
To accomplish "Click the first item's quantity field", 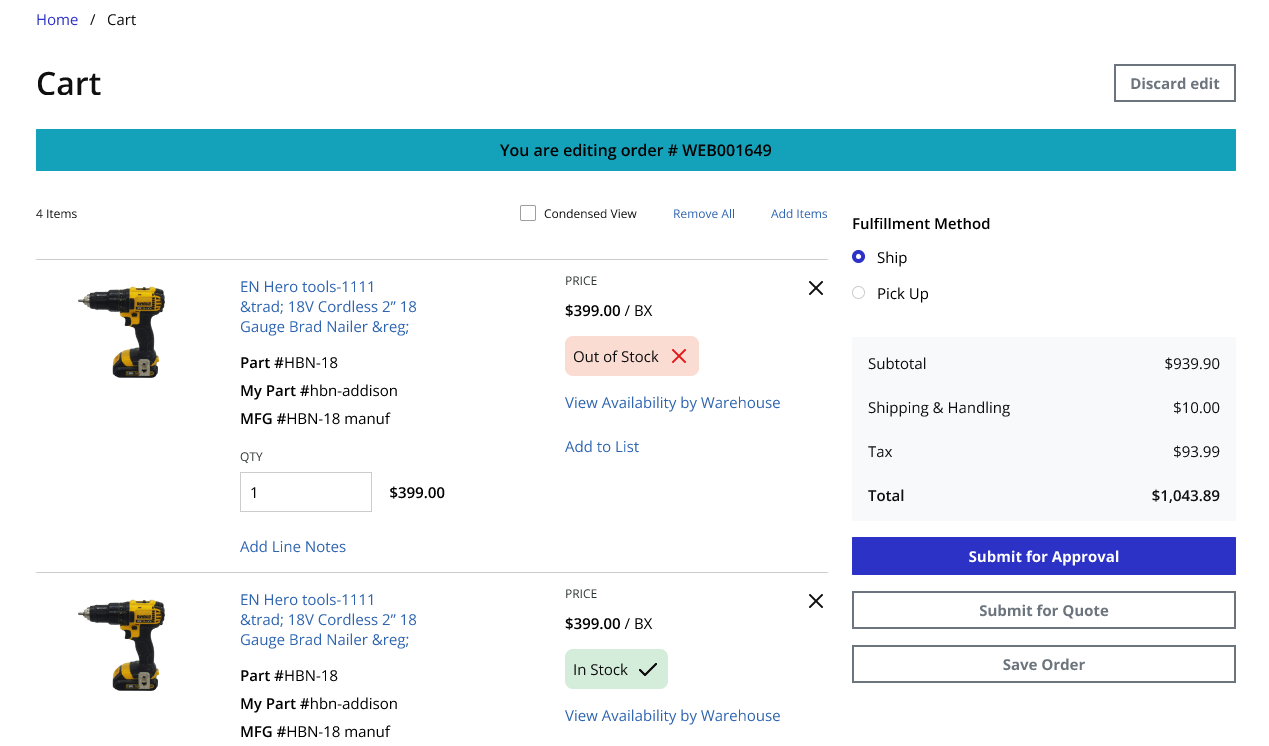I will [x=305, y=492].
